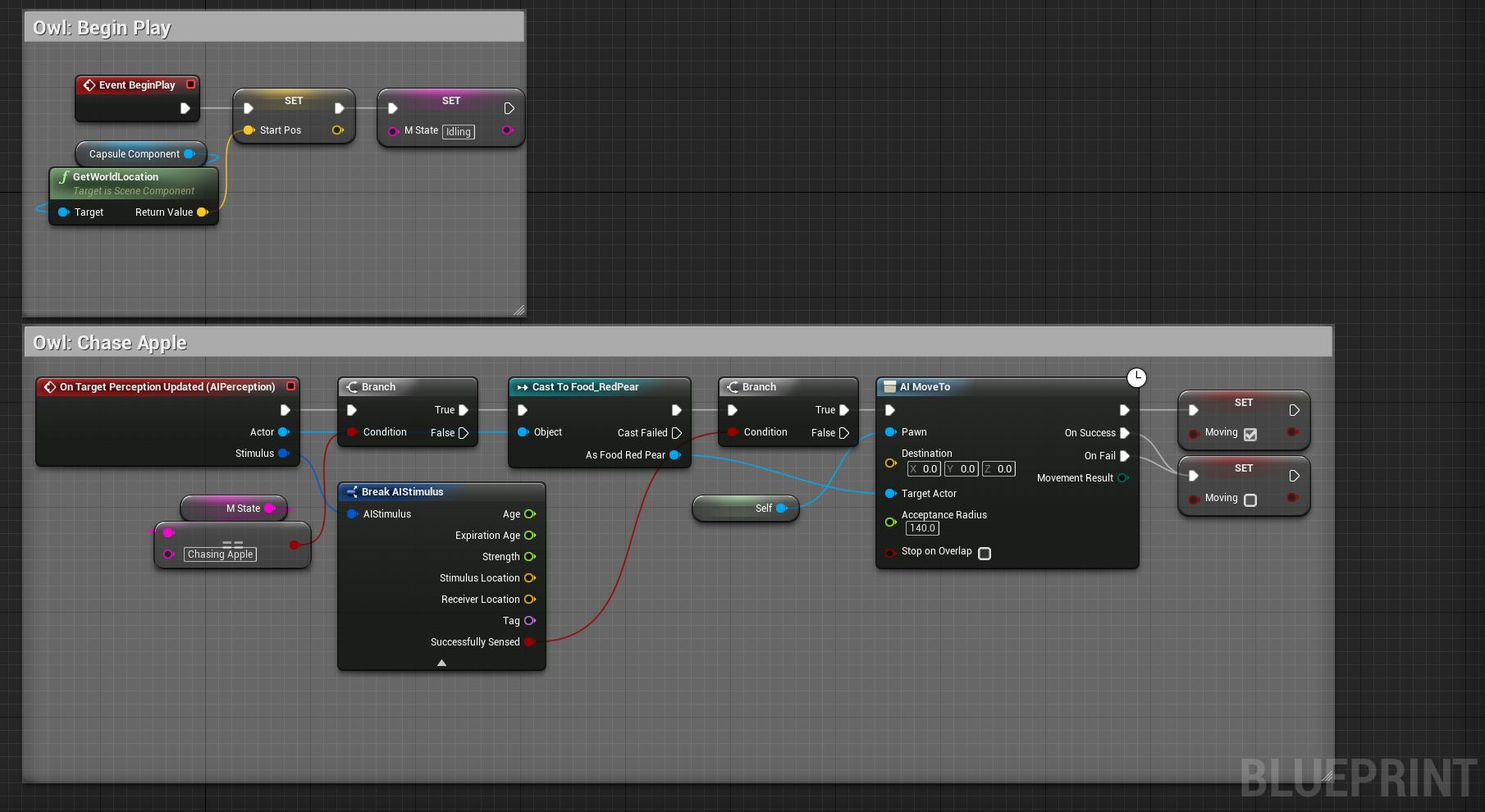This screenshot has width=1485, height=812.
Task: Click the GetWorldLocation function icon
Action: [x=64, y=176]
